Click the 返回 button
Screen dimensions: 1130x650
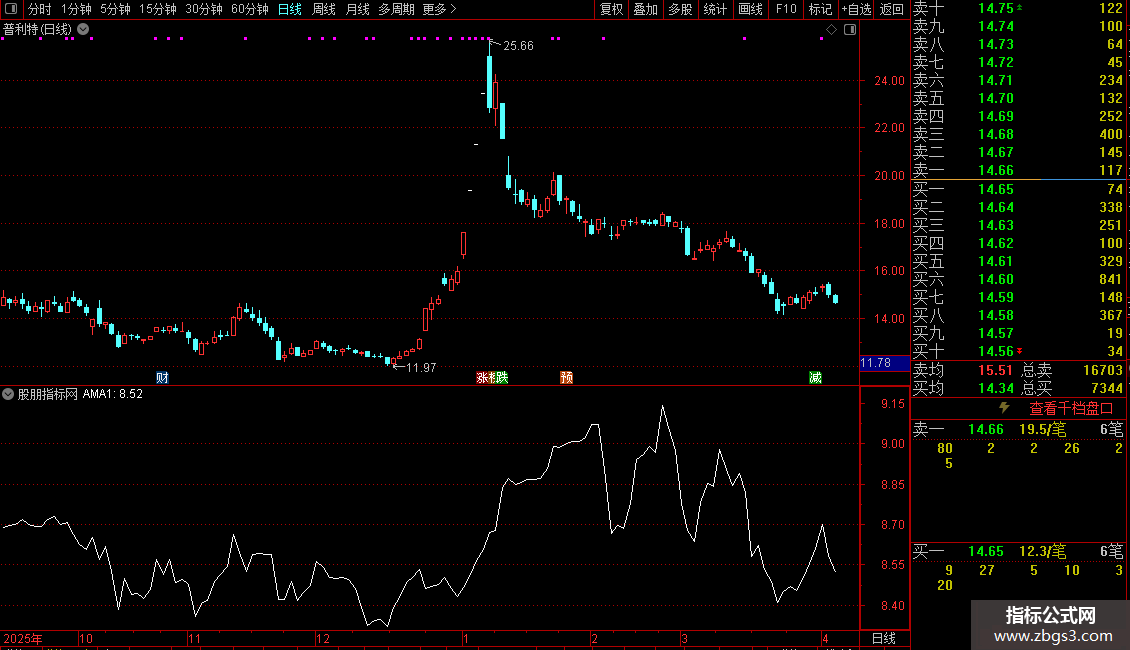pyautogui.click(x=892, y=9)
